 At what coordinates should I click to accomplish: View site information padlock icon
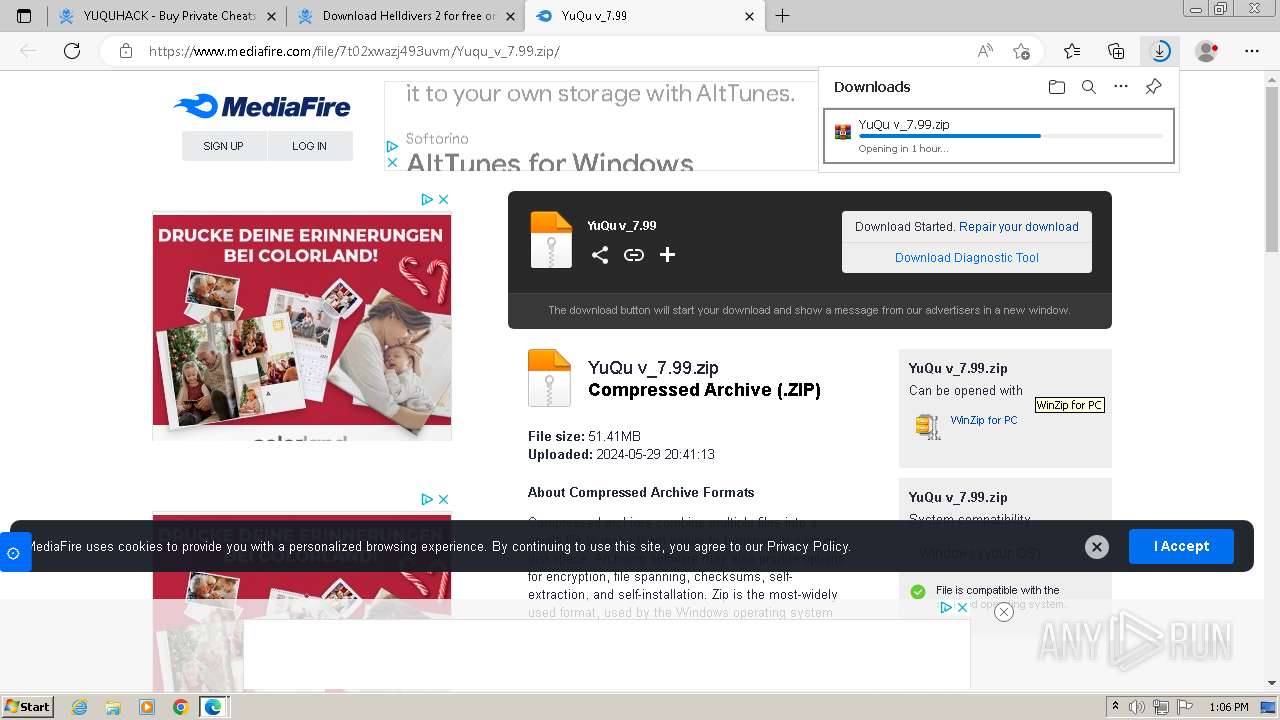pyautogui.click(x=126, y=51)
